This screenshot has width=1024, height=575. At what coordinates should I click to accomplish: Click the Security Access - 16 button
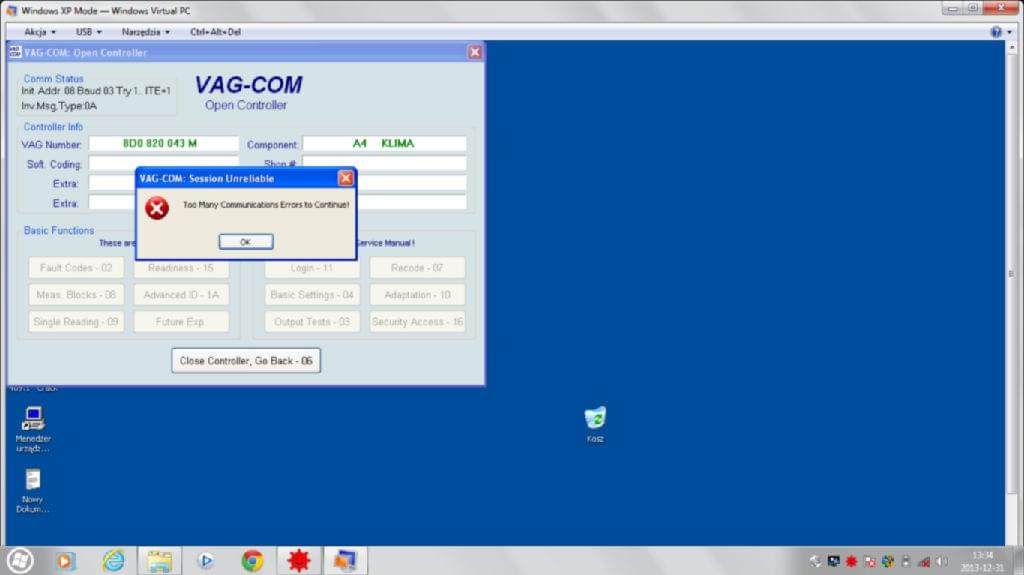click(417, 321)
